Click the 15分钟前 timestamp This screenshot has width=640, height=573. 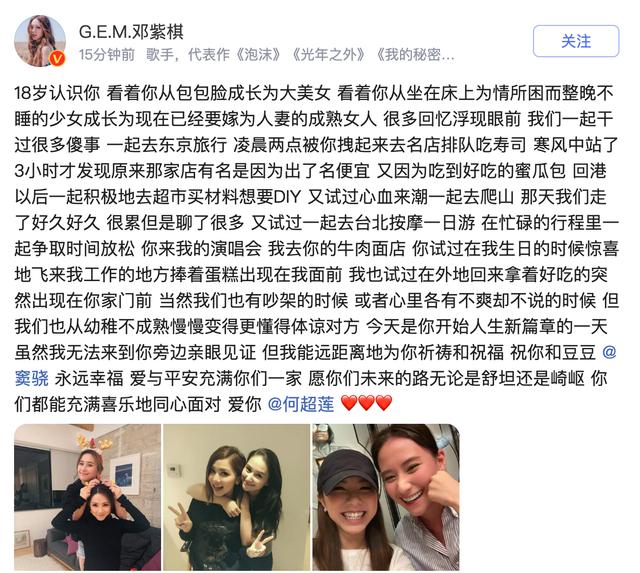click(107, 55)
